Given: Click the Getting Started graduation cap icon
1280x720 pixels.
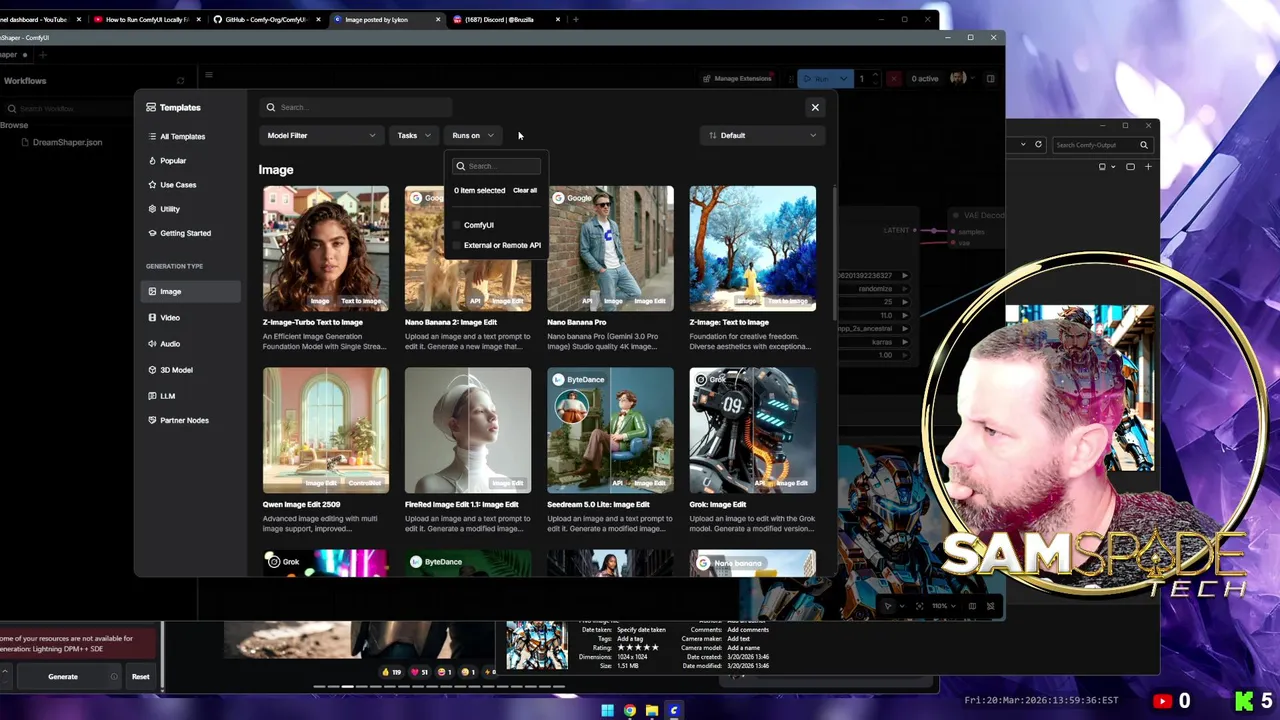Looking at the screenshot, I should click(152, 233).
